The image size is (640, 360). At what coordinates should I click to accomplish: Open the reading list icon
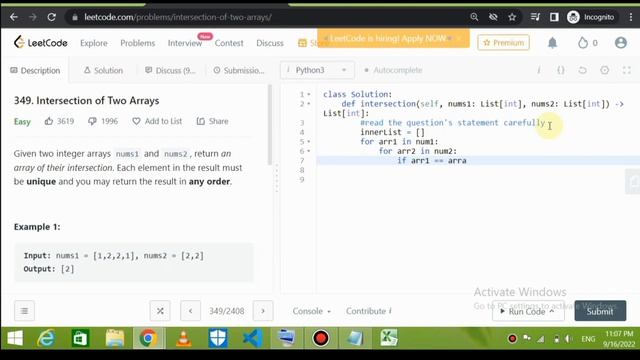pyautogui.click(x=535, y=17)
